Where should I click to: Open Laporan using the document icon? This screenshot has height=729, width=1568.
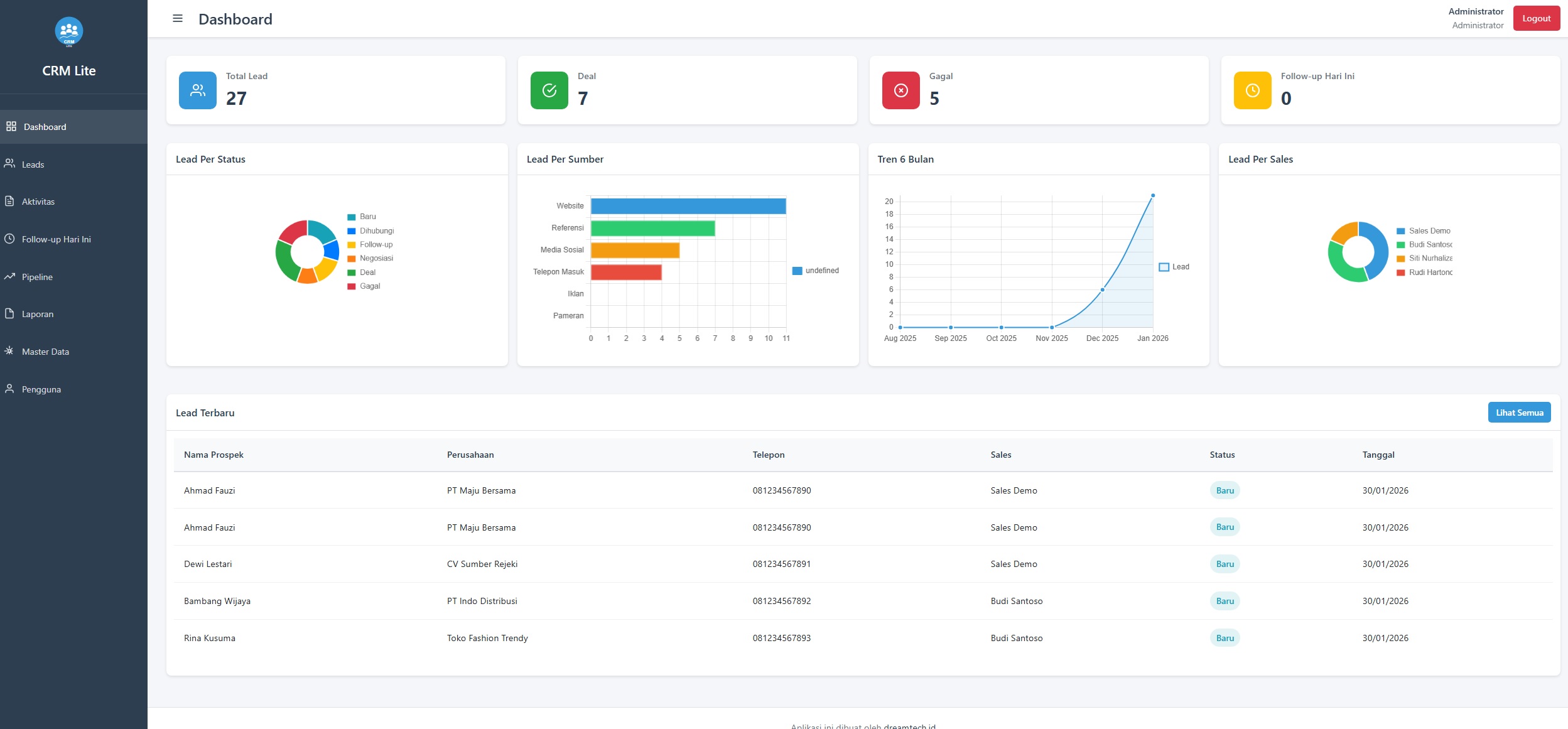[10, 313]
